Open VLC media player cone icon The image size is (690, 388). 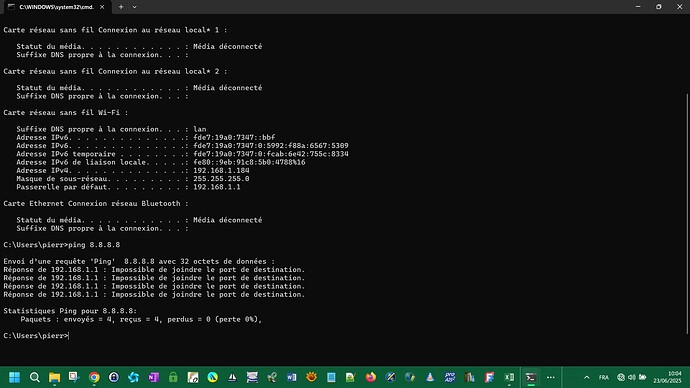click(430, 377)
